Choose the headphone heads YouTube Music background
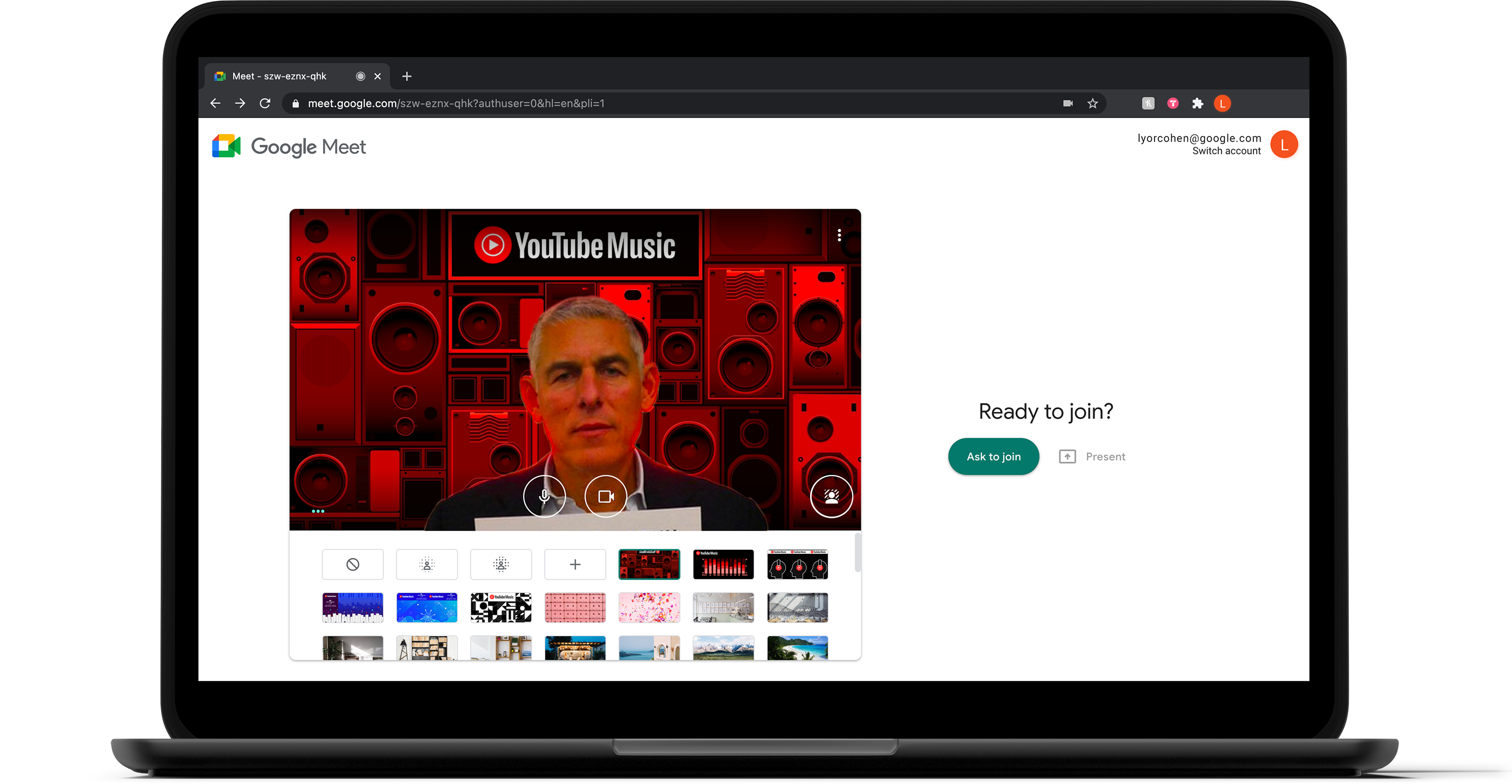1512x784 pixels. tap(797, 564)
